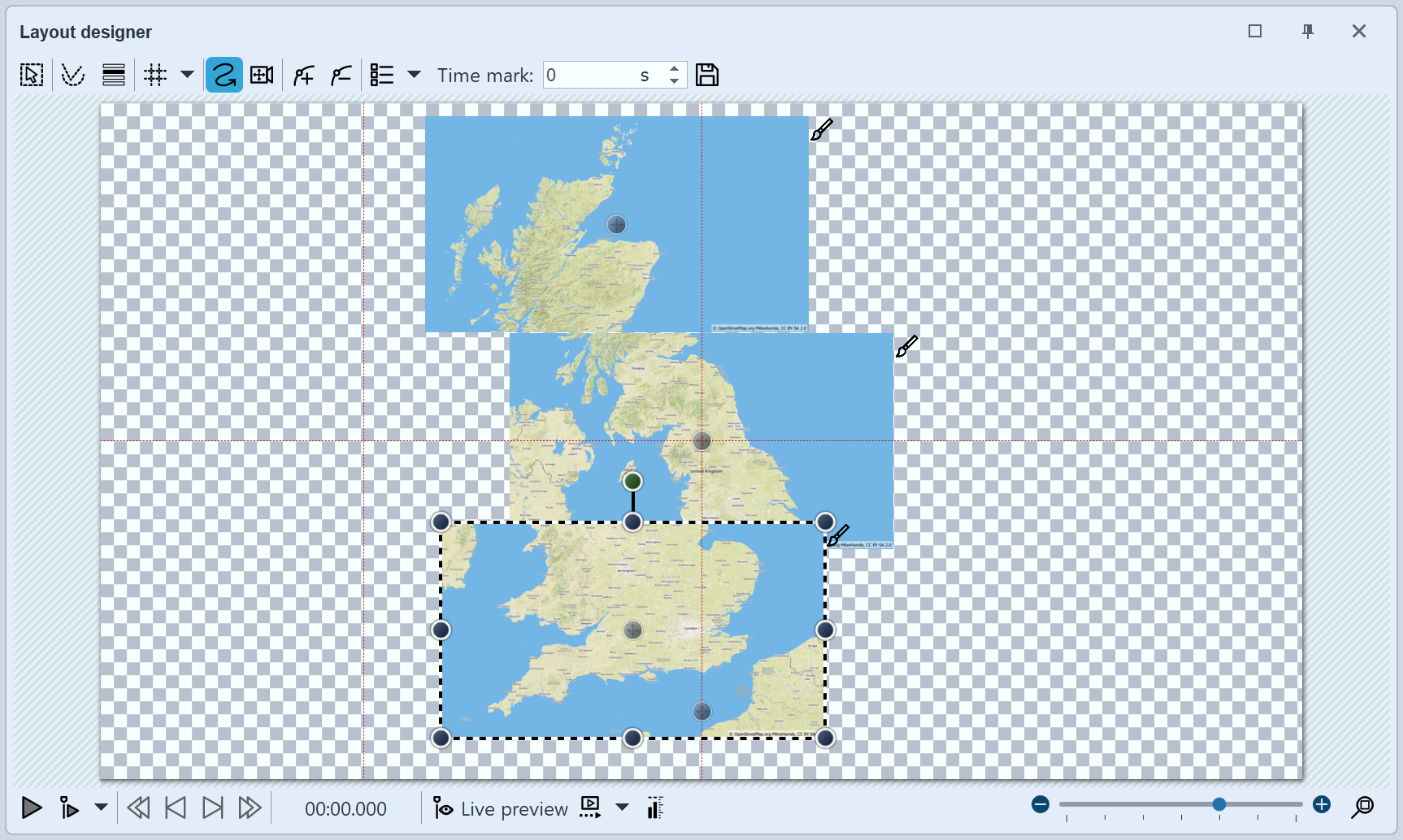Adjust the zoom level slider
The width and height of the screenshot is (1403, 840).
pos(1218,804)
